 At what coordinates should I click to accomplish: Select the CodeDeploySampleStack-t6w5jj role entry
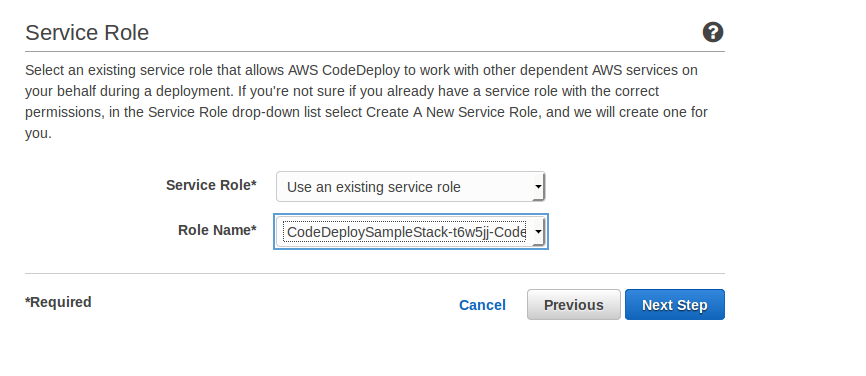click(x=406, y=232)
